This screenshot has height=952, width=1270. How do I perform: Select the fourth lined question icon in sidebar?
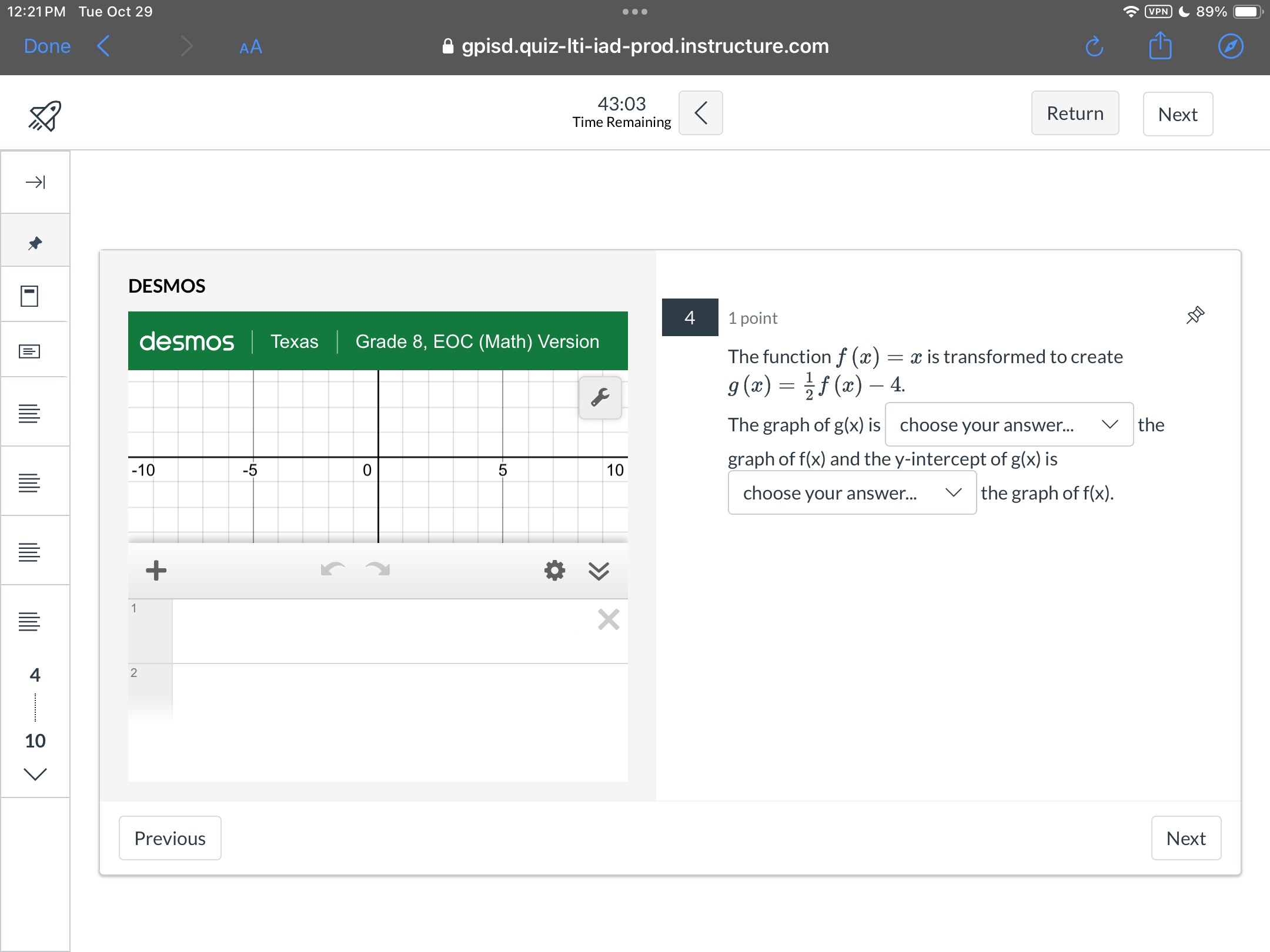[x=29, y=622]
